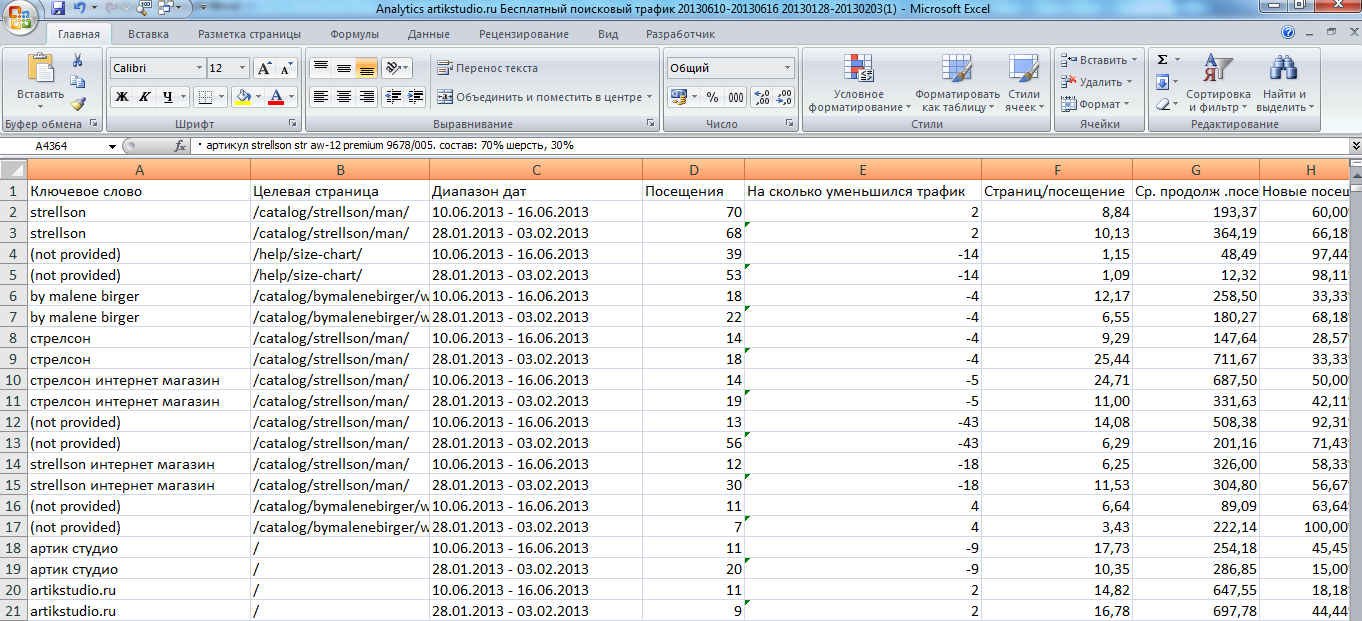
Task: Align text right in cells
Action: click(x=366, y=97)
